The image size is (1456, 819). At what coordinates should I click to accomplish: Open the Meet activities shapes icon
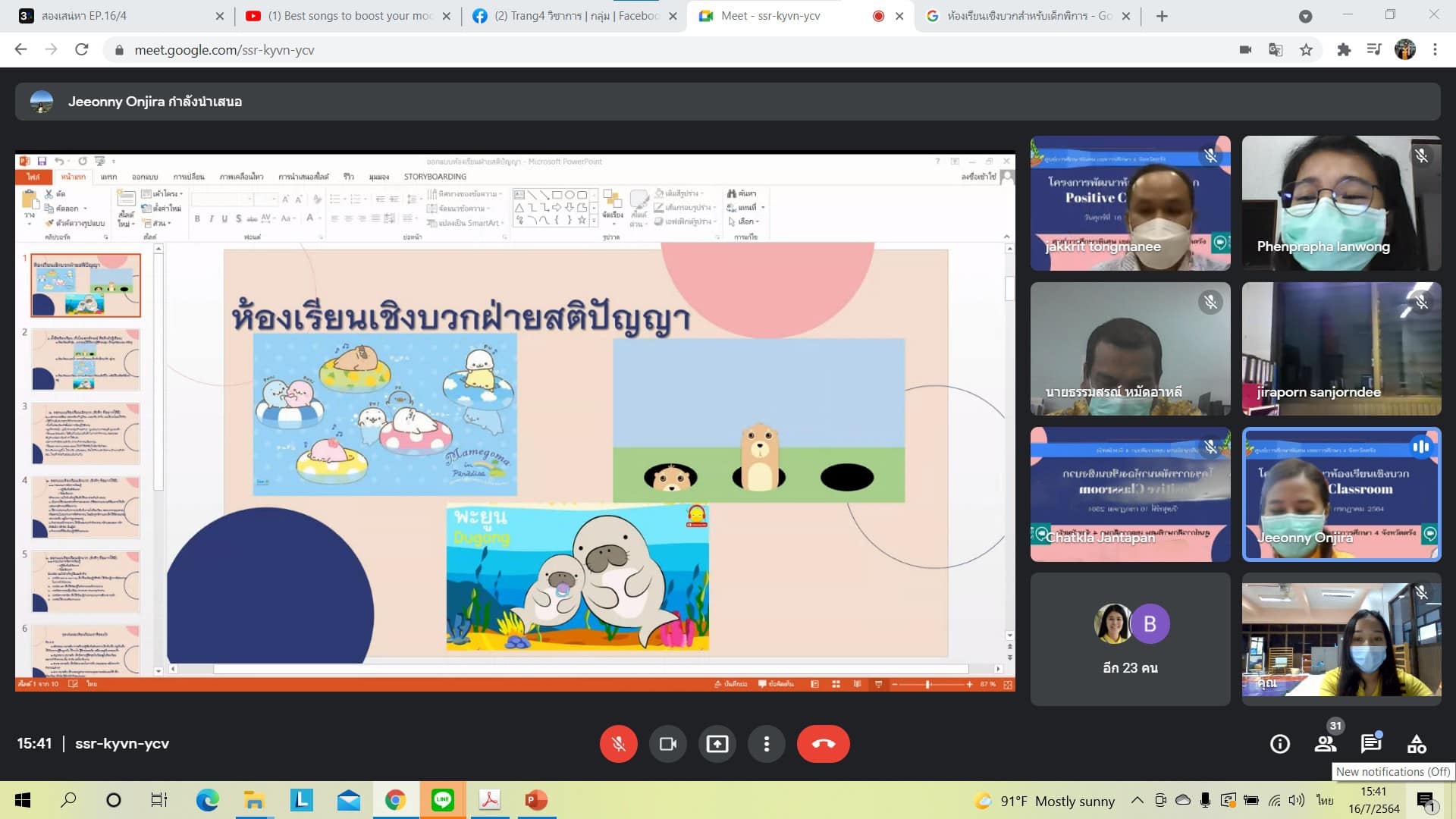[1417, 744]
